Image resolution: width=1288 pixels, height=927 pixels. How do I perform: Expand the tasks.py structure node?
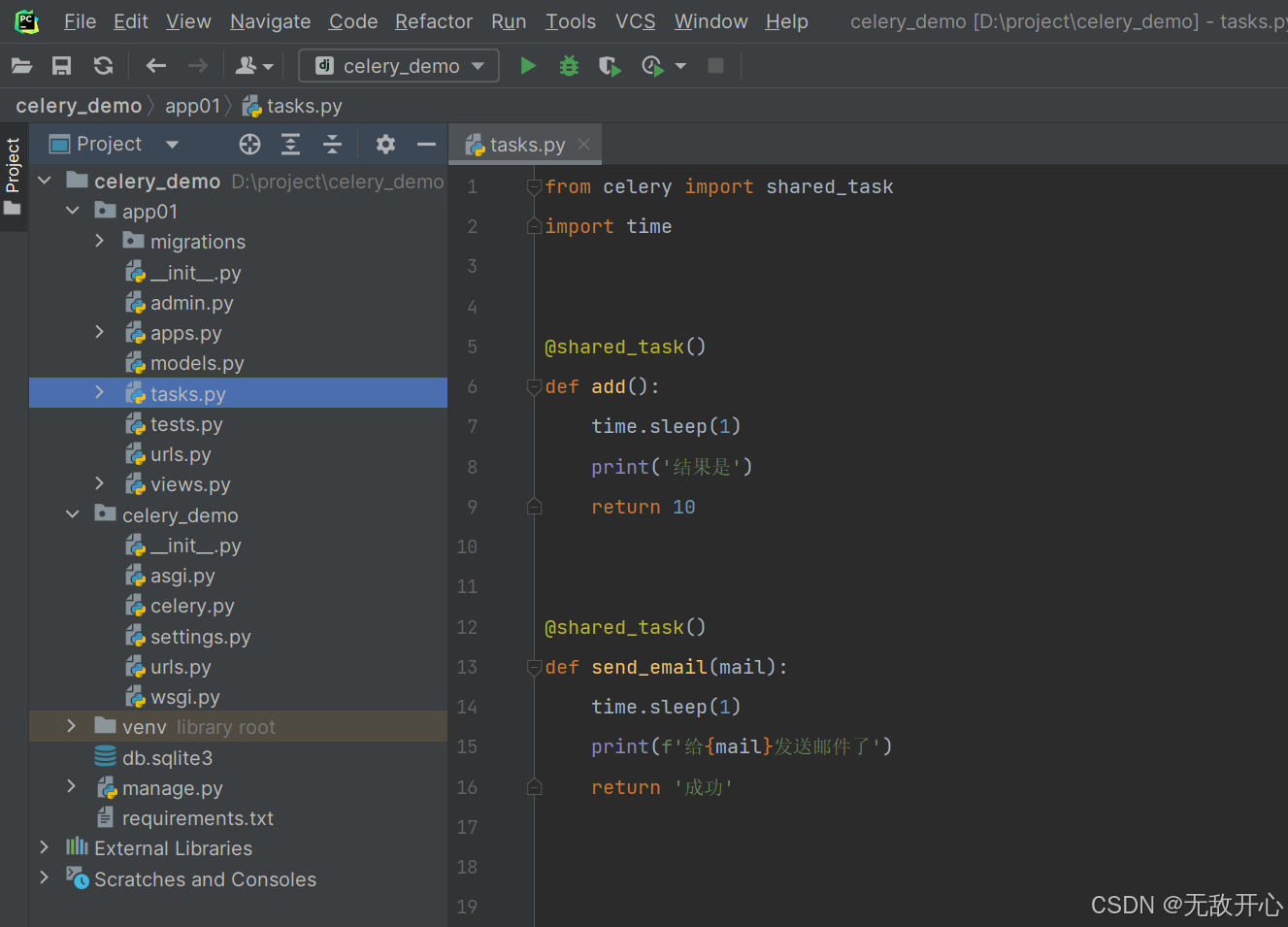tap(100, 393)
